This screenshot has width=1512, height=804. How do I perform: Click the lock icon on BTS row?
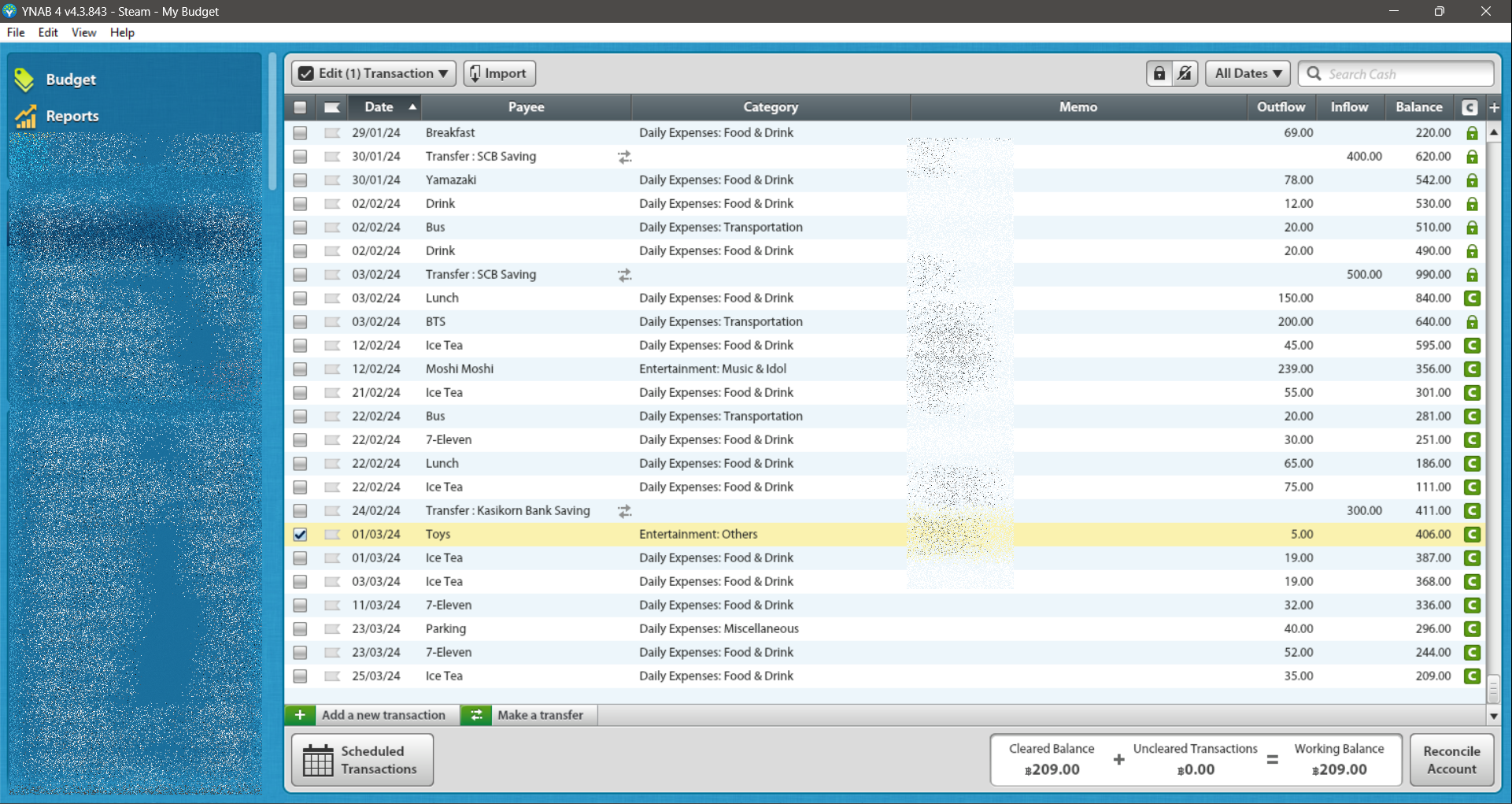point(1472,322)
